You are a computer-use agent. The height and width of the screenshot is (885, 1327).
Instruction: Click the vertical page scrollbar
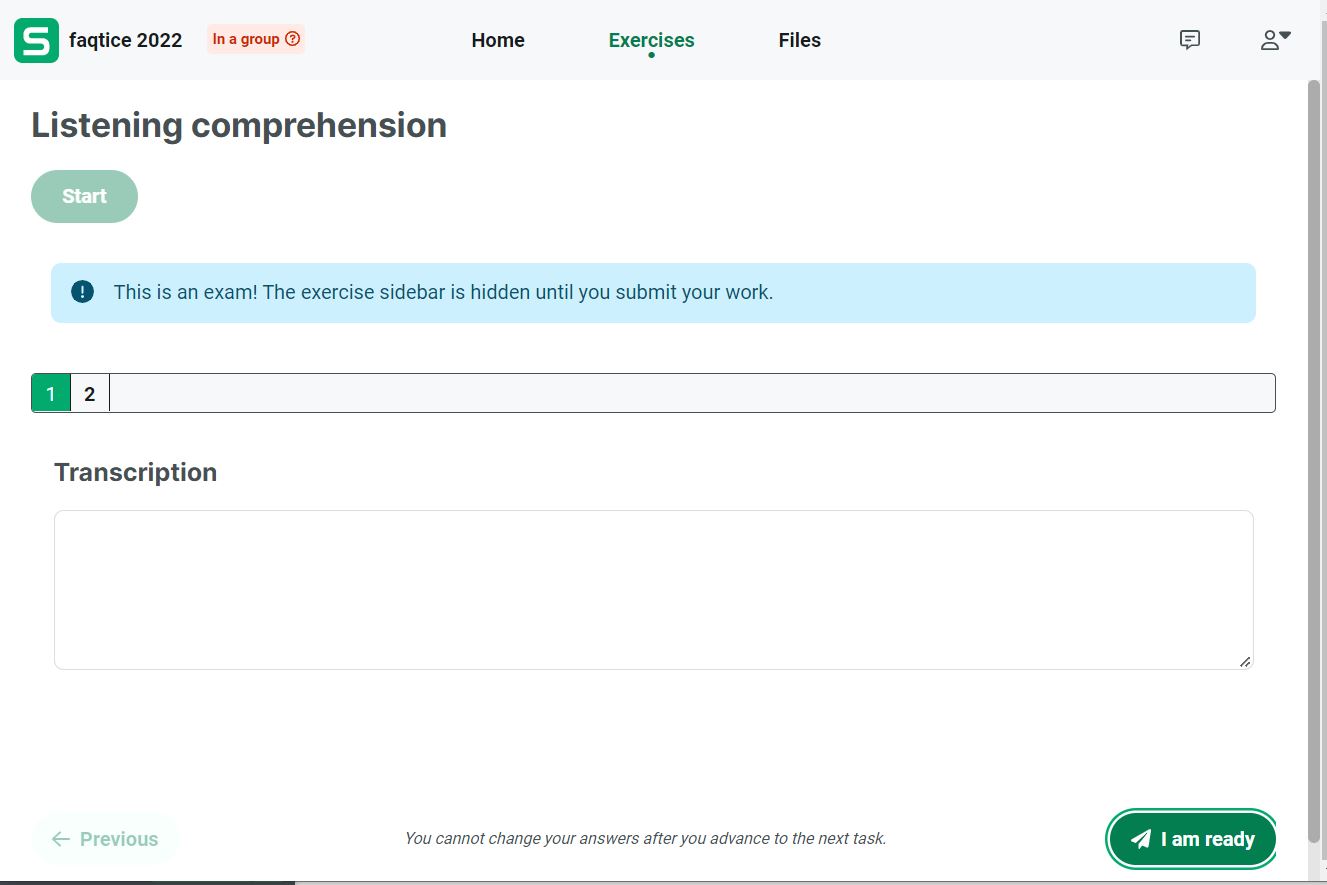tap(1314, 450)
